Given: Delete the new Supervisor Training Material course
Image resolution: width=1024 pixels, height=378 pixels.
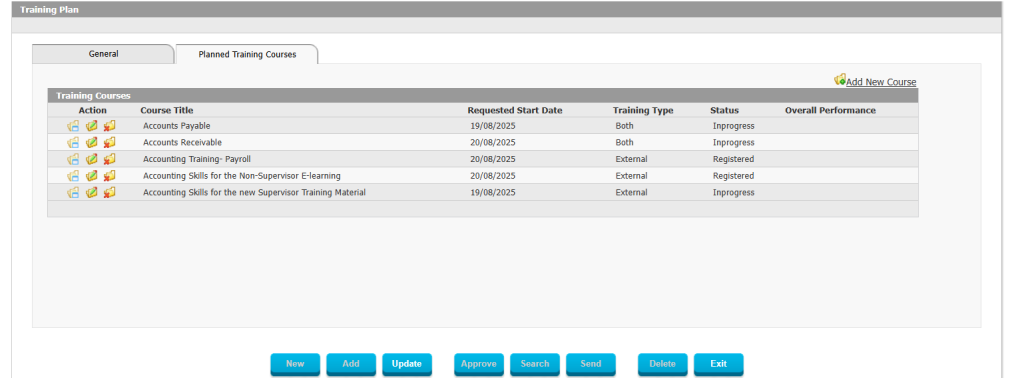Looking at the screenshot, I should click(109, 192).
